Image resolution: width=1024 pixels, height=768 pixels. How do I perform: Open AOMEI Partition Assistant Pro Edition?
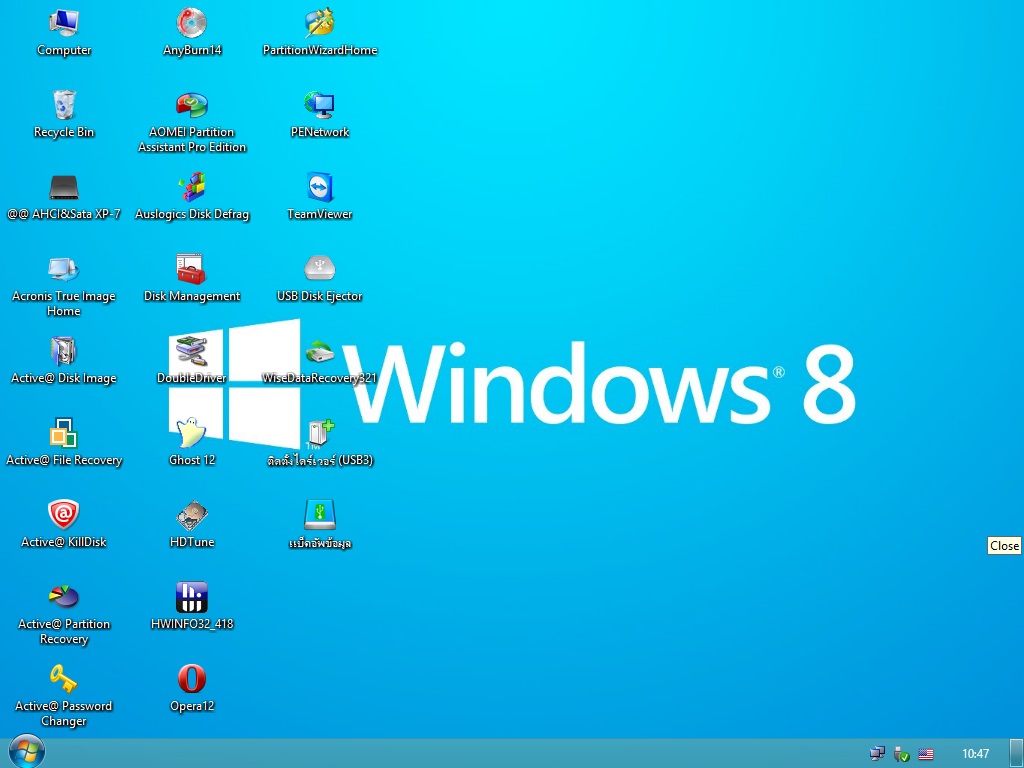point(191,105)
